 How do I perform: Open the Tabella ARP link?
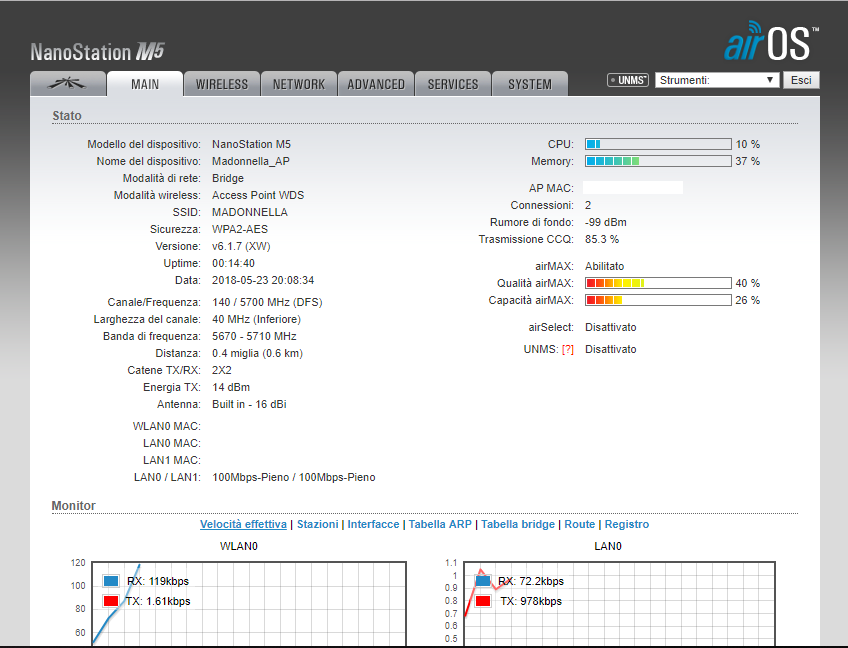[x=440, y=524]
